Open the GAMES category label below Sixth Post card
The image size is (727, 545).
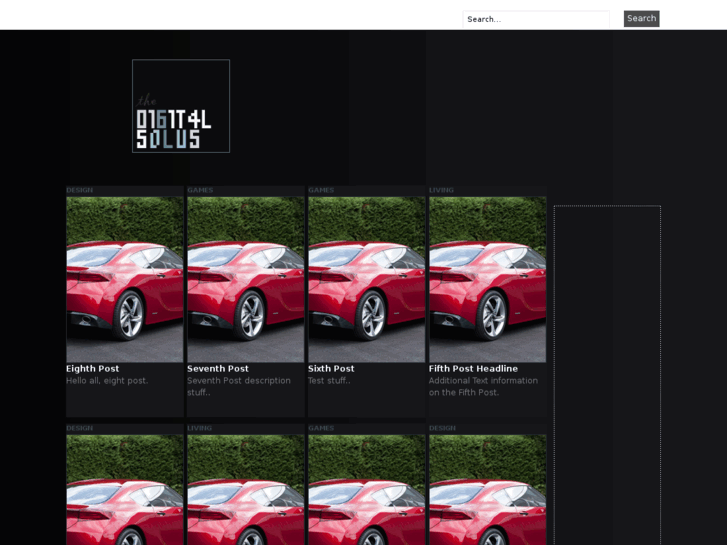(x=321, y=428)
